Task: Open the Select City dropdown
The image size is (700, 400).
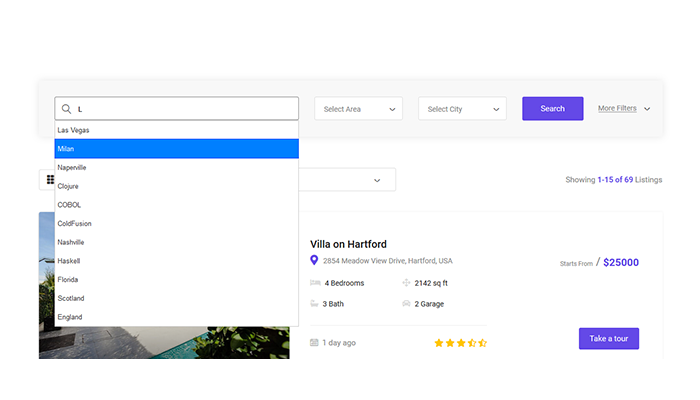Action: (462, 109)
